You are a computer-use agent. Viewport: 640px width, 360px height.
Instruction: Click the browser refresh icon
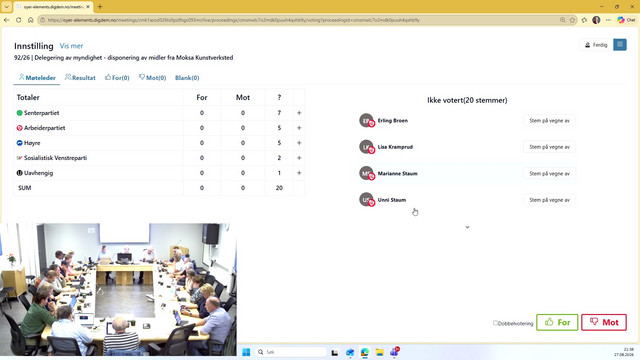19,20
